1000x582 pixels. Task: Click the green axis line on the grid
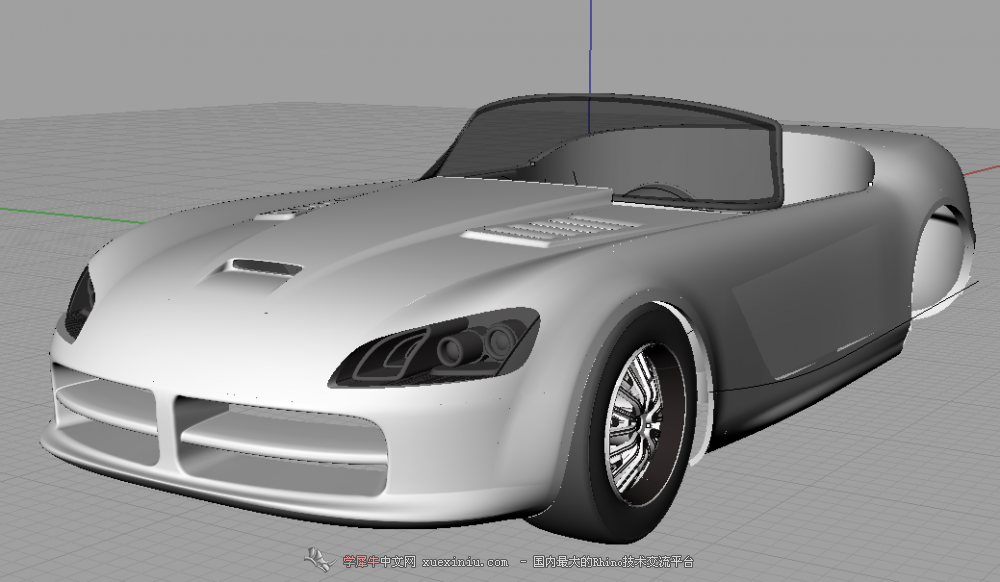click(x=72, y=215)
